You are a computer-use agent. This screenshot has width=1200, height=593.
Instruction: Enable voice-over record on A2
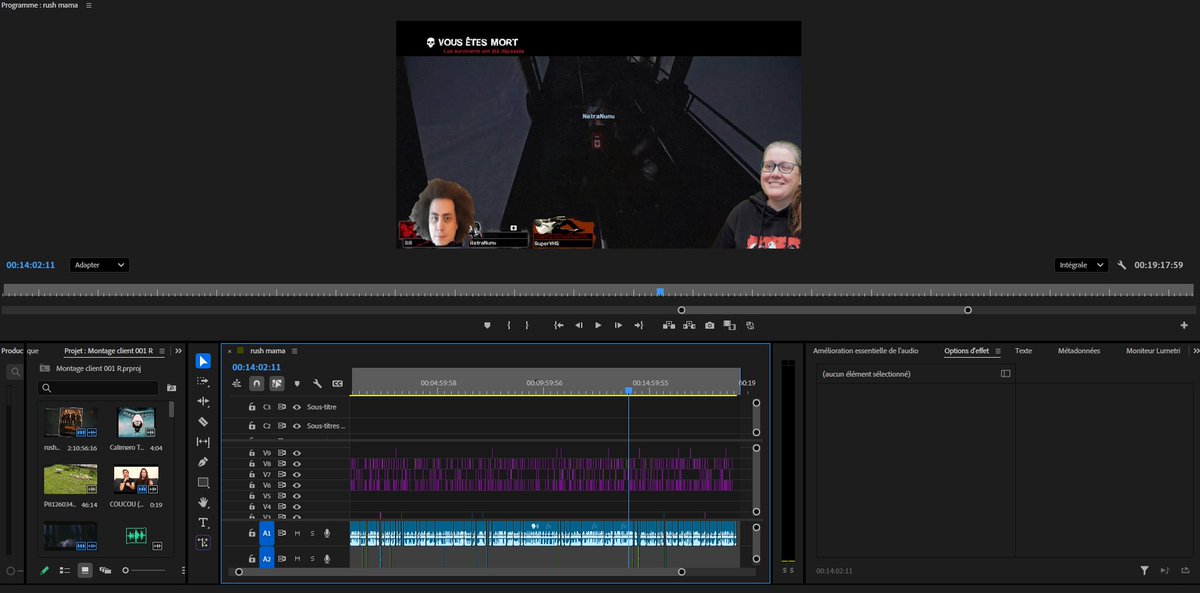(x=327, y=559)
